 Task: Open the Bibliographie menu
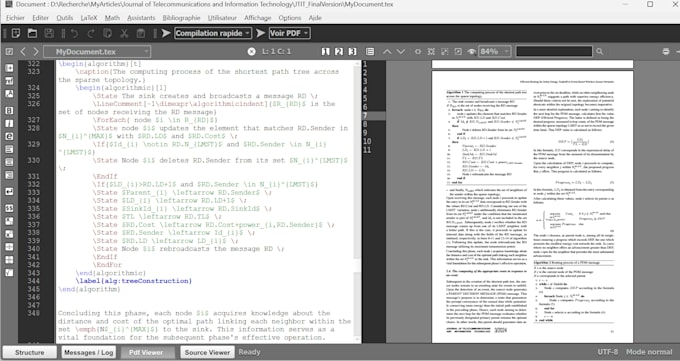181,18
